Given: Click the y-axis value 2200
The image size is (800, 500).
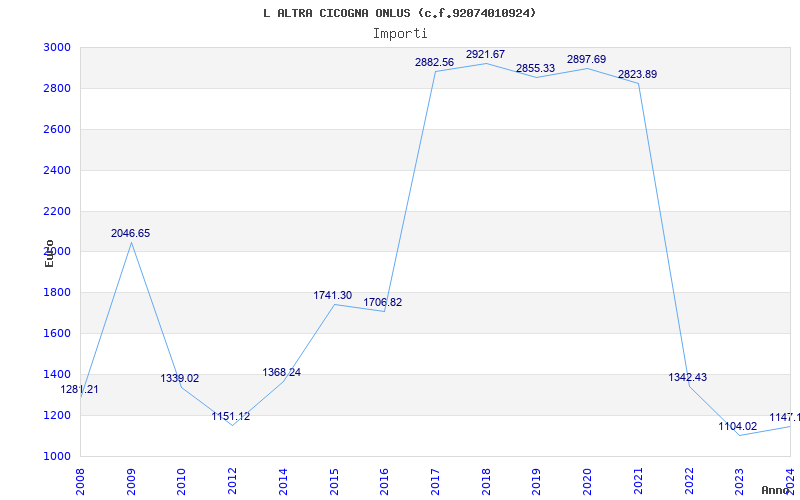Looking at the screenshot, I should tap(57, 211).
